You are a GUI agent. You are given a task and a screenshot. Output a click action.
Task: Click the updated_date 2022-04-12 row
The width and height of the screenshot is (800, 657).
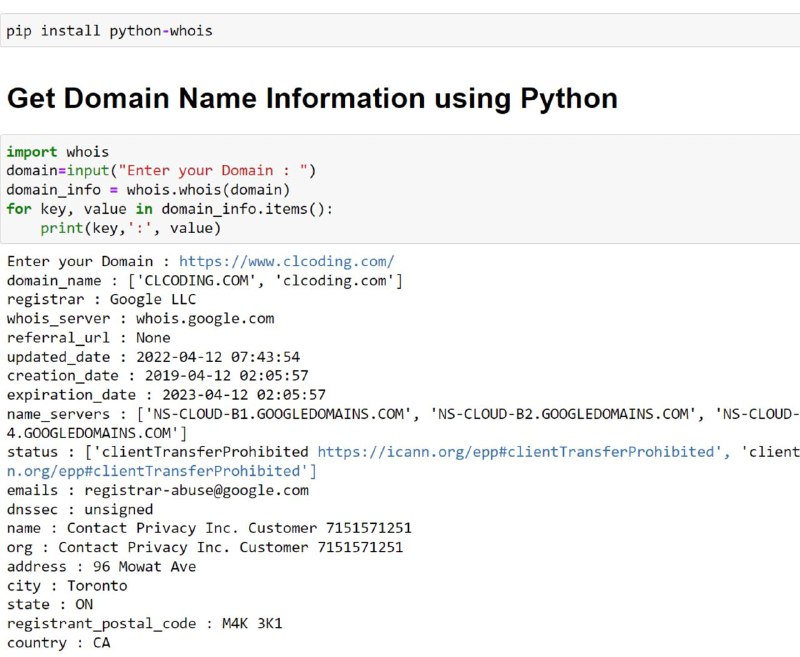[x=153, y=357]
